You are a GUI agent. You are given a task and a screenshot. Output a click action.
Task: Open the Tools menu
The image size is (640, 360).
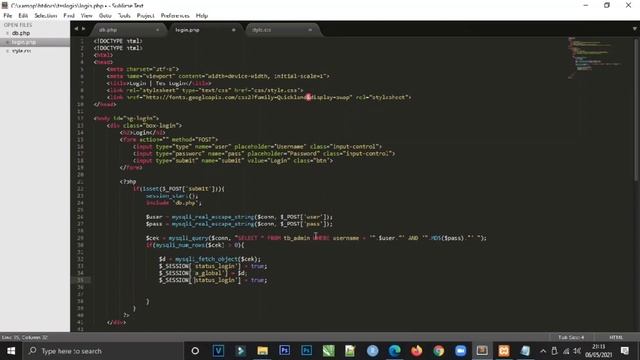[124, 16]
